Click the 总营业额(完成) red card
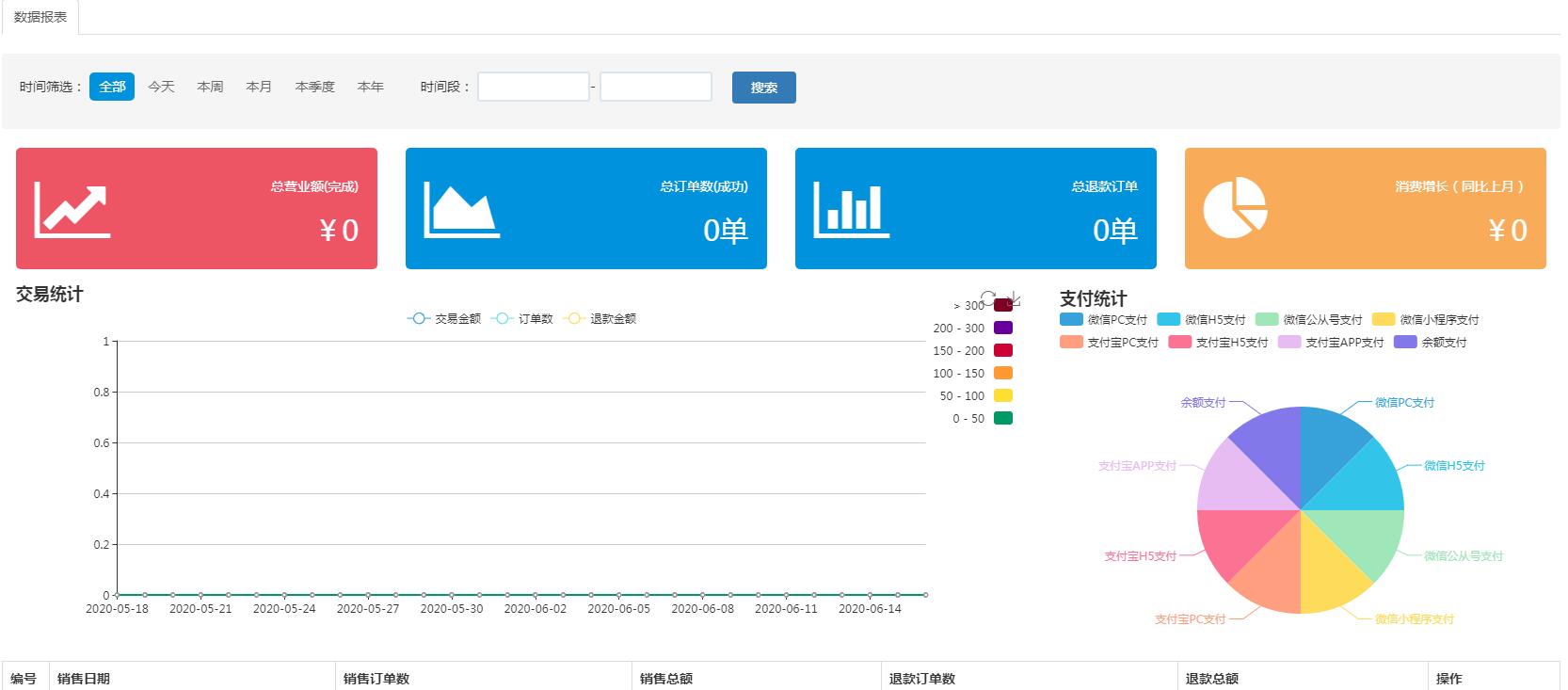This screenshot has width=1568, height=690. point(197,208)
